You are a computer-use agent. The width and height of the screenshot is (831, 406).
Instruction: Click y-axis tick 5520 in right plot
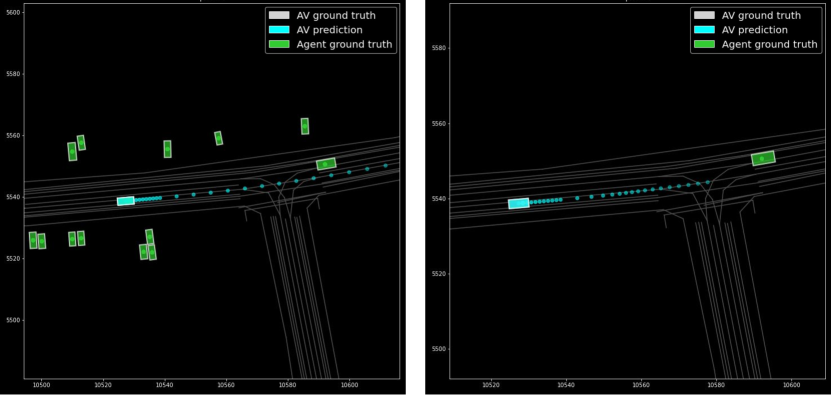click(438, 274)
